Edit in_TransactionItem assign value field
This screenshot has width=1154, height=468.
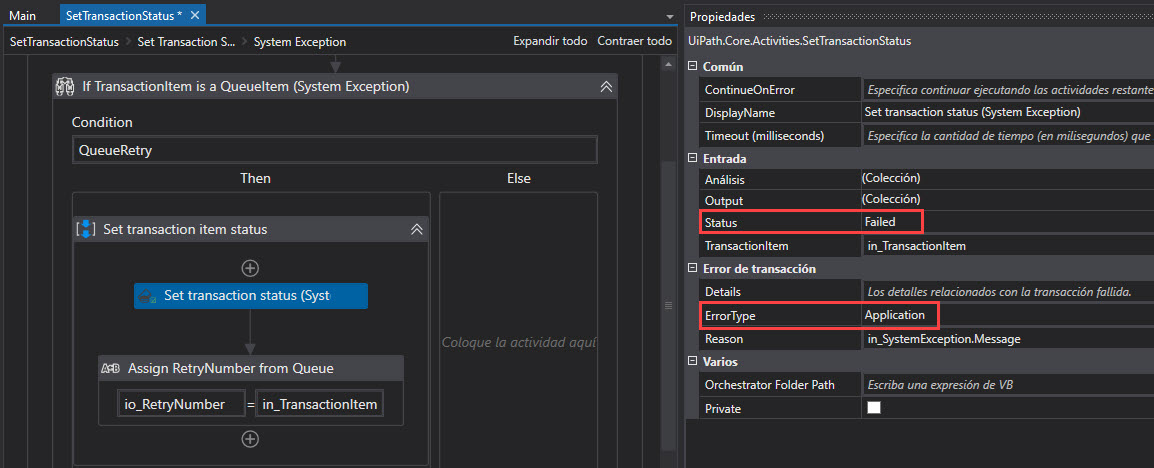tap(319, 404)
